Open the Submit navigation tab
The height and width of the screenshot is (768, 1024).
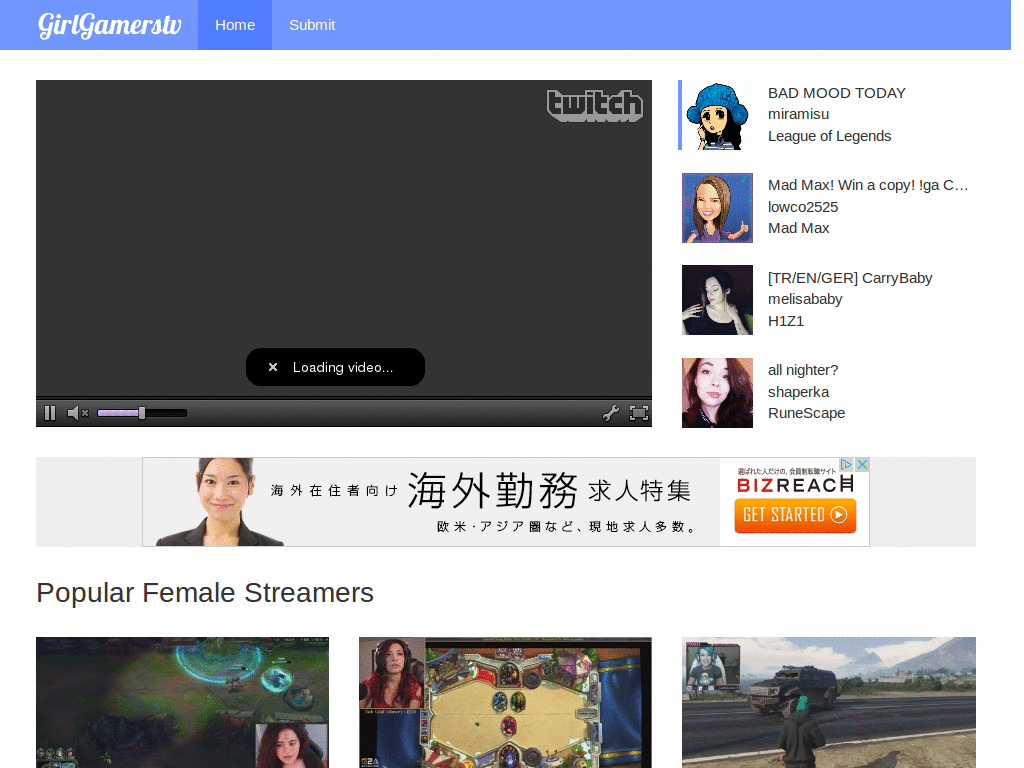click(312, 25)
